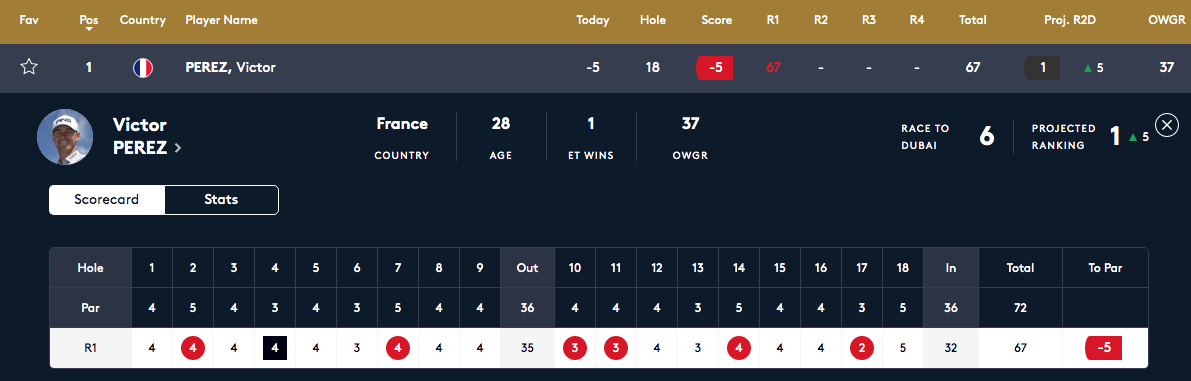
Task: Click the chevron next to PEREZ name
Action: pos(178,149)
